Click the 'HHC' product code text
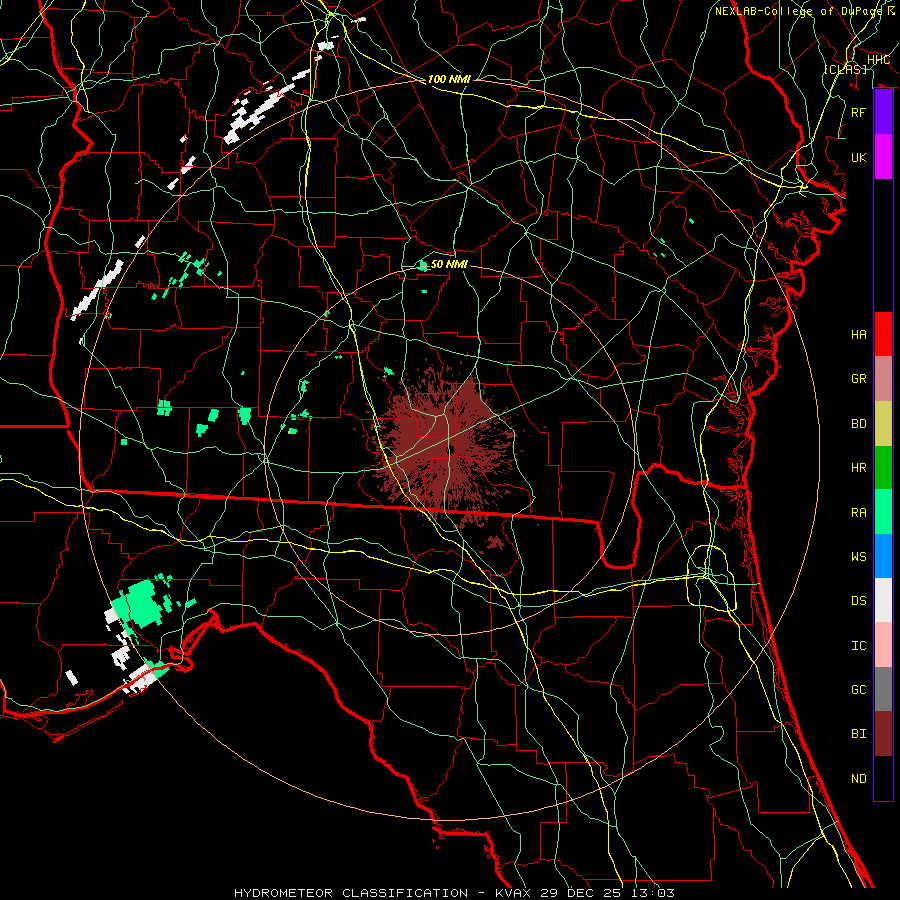The height and width of the screenshot is (900, 900). (878, 60)
